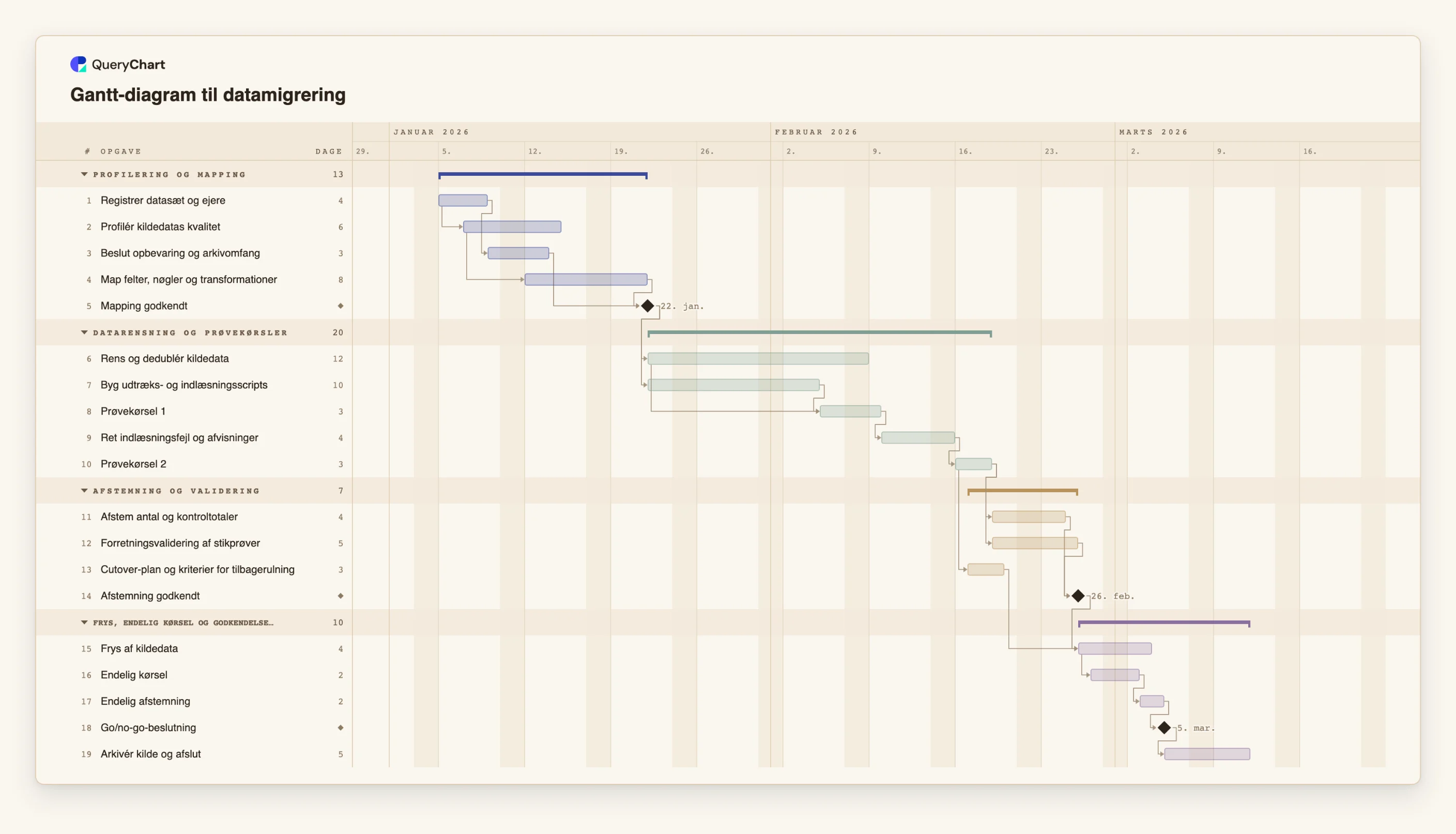Click the task name Endelig afstemning
This screenshot has width=1456, height=834.
point(145,701)
